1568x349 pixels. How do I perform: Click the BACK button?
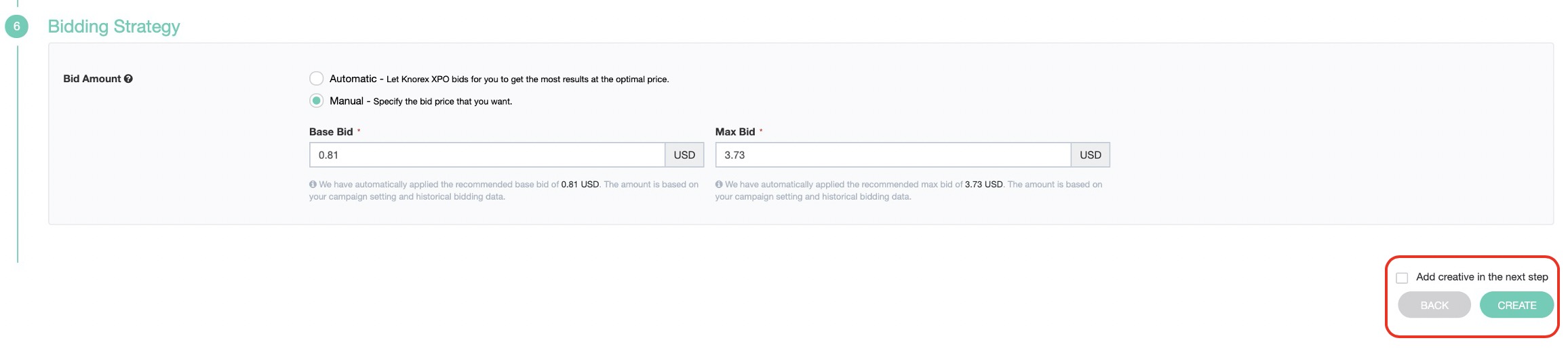pyautogui.click(x=1434, y=305)
